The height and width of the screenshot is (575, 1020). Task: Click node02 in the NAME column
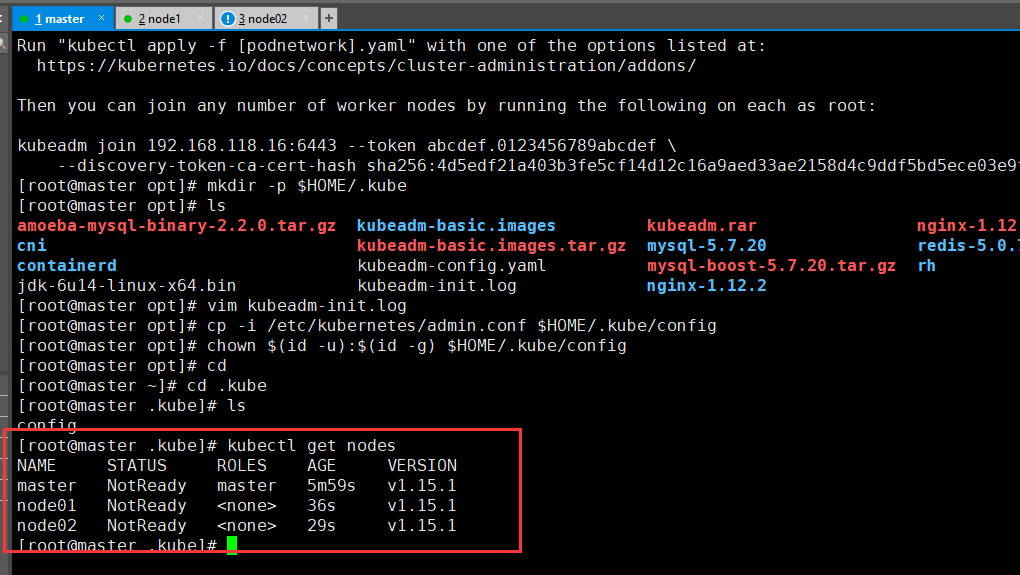(x=46, y=526)
